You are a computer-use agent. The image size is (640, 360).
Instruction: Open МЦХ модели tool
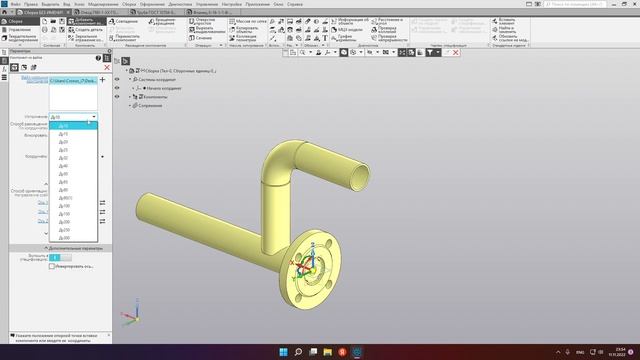pyautogui.click(x=347, y=30)
